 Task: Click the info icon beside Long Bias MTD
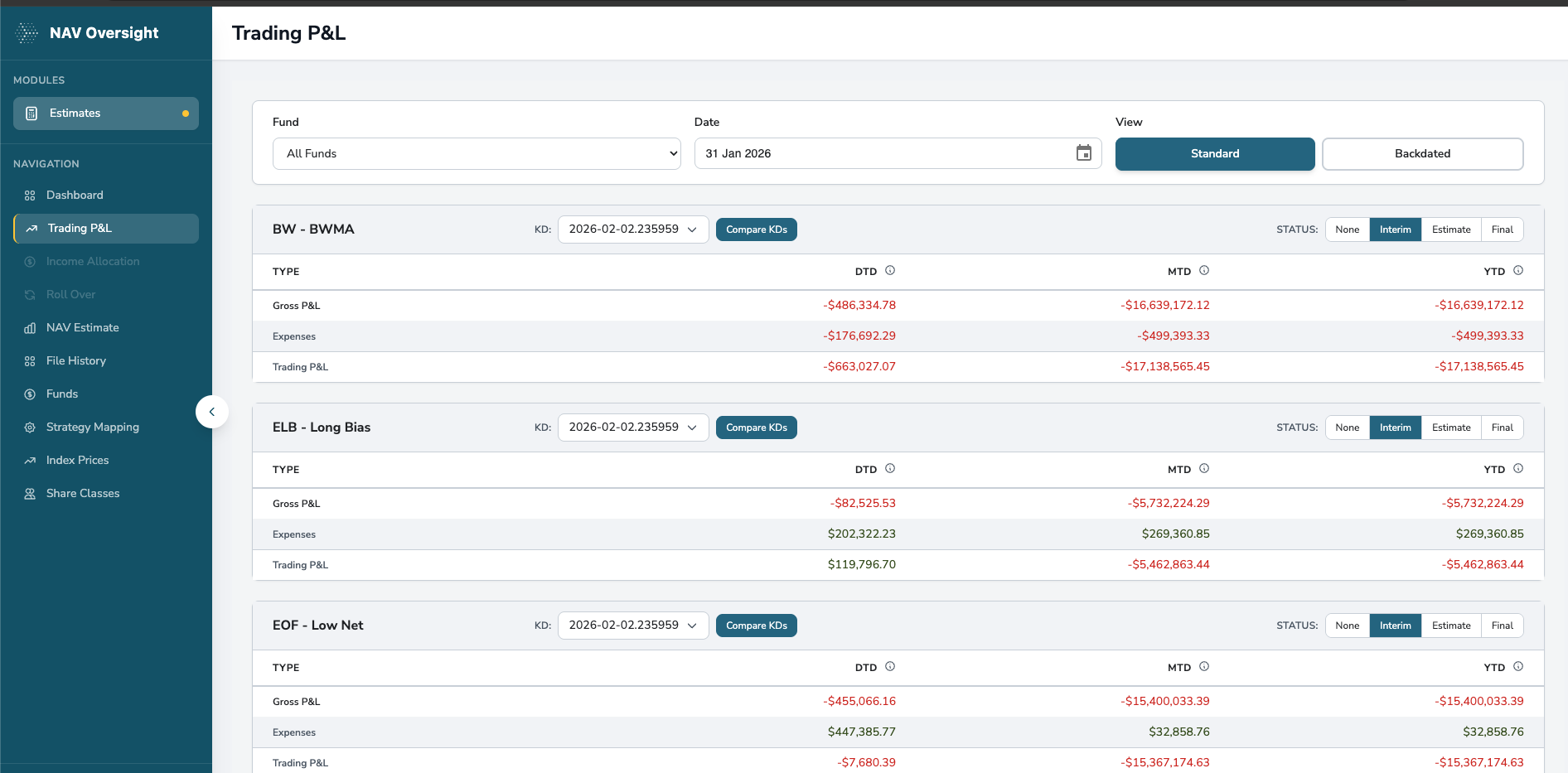click(x=1204, y=469)
